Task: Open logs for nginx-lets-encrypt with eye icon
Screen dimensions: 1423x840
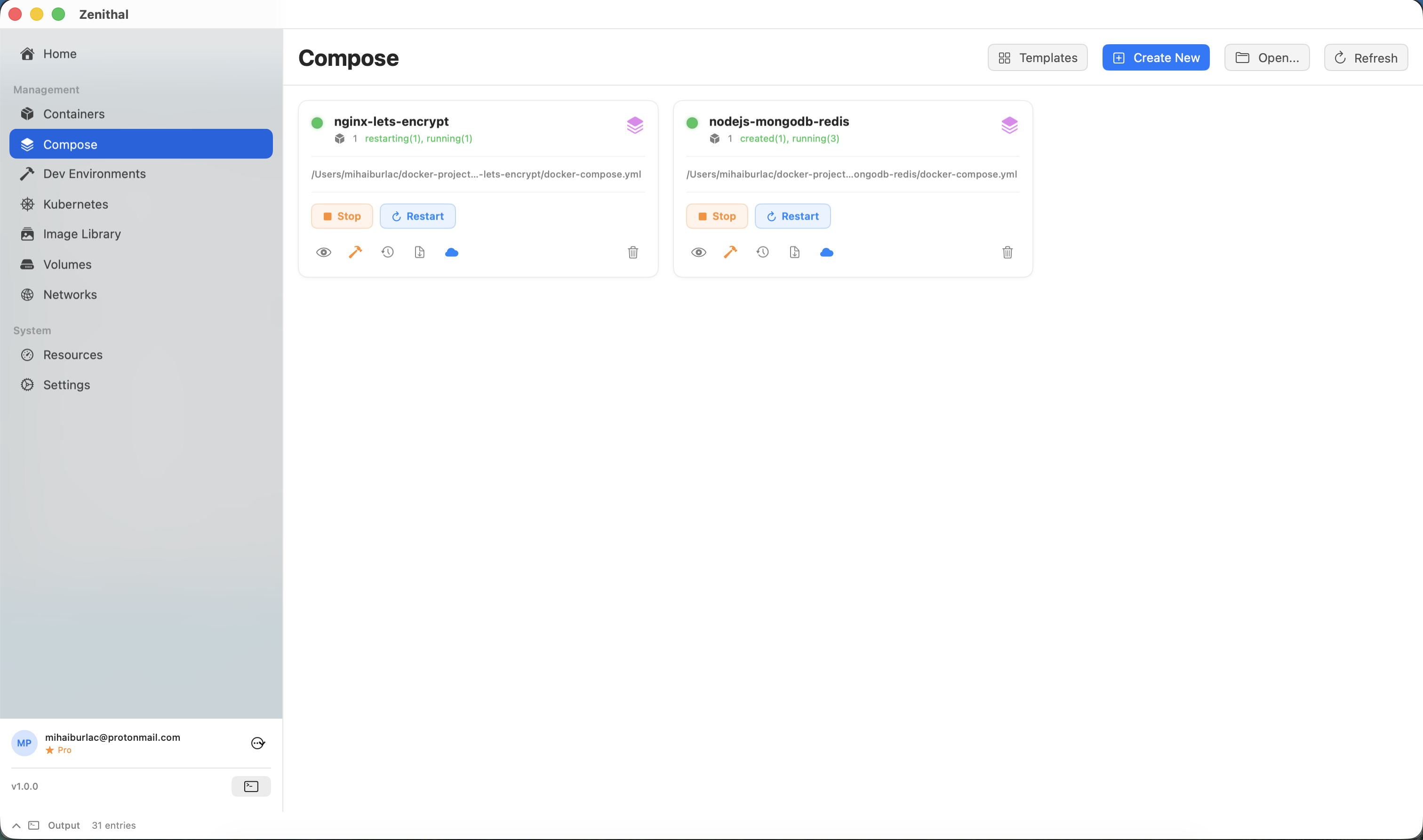Action: [x=323, y=253]
